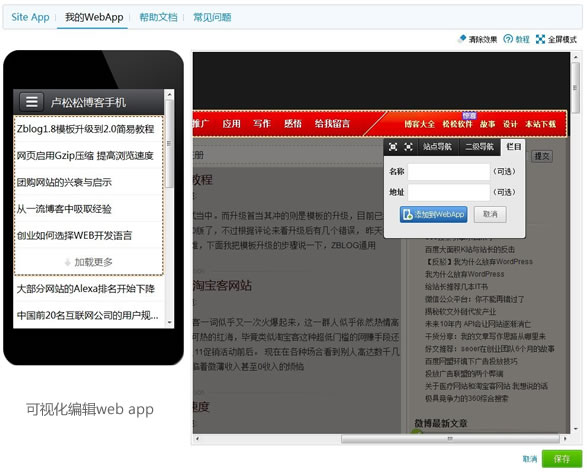Click the 淘宝客网站 article heading

click(x=222, y=286)
